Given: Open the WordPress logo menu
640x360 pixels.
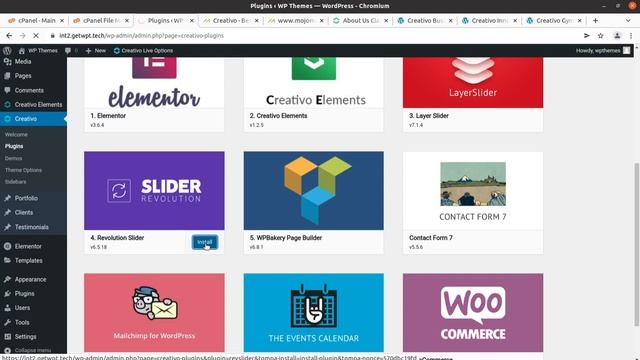Looking at the screenshot, I should [7, 51].
